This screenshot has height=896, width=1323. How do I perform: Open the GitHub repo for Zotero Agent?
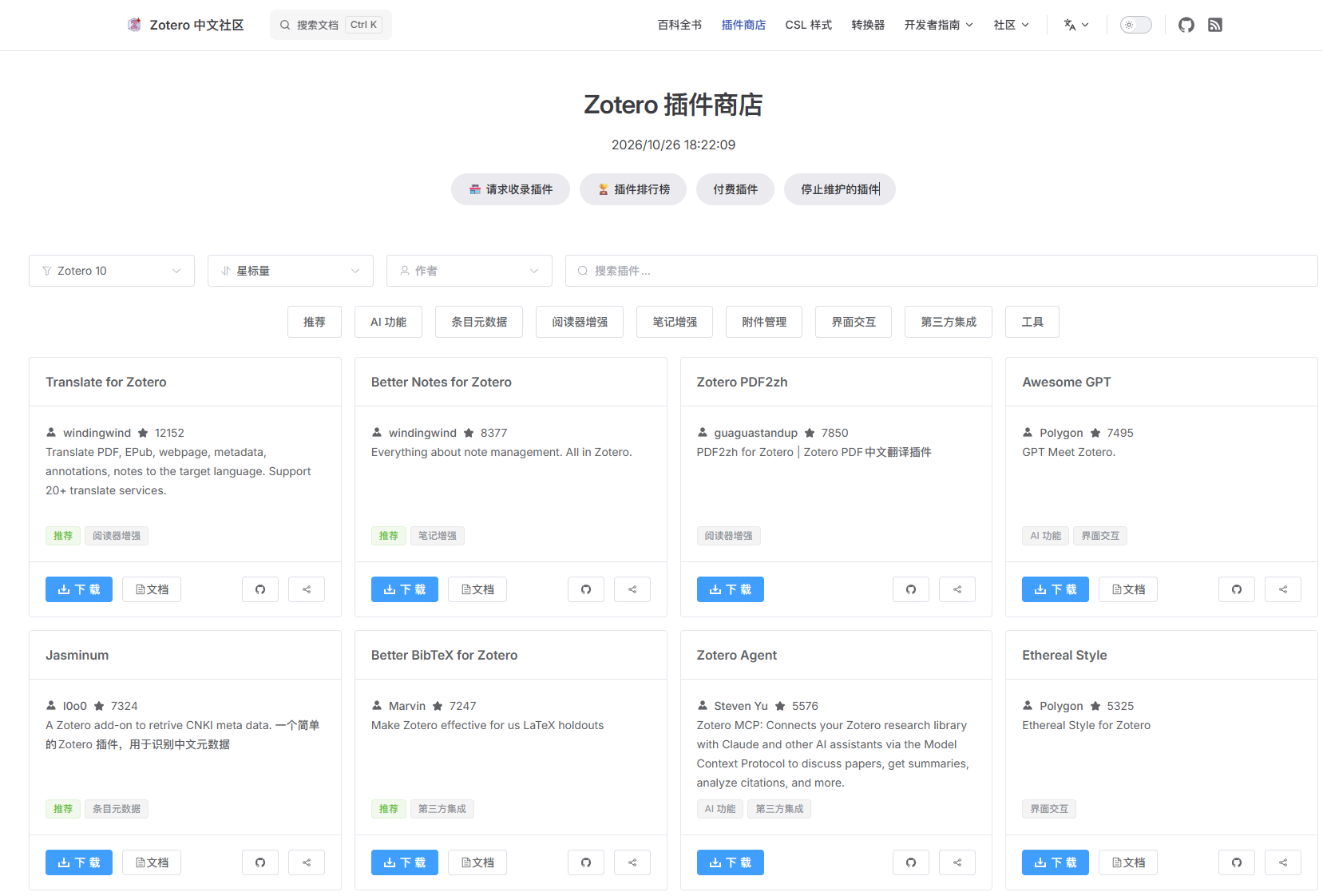911,862
